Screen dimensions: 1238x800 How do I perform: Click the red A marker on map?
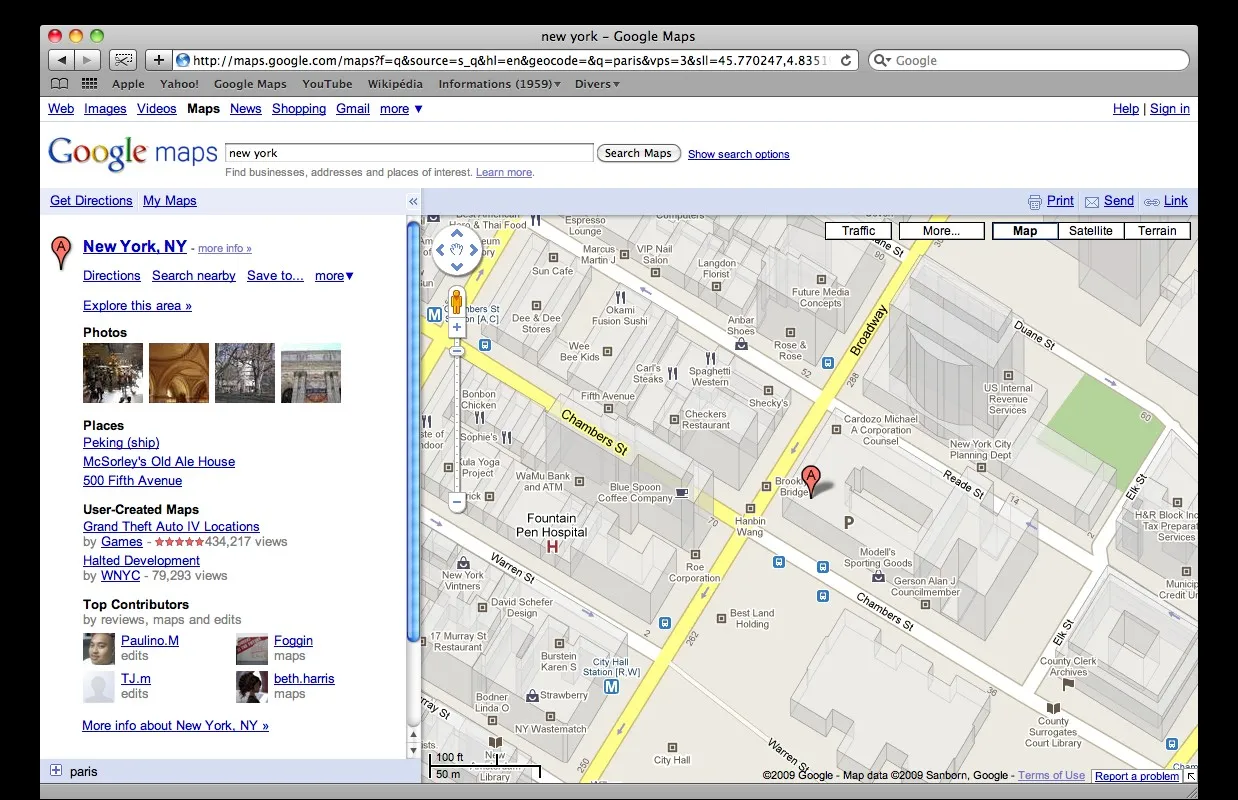click(x=812, y=480)
